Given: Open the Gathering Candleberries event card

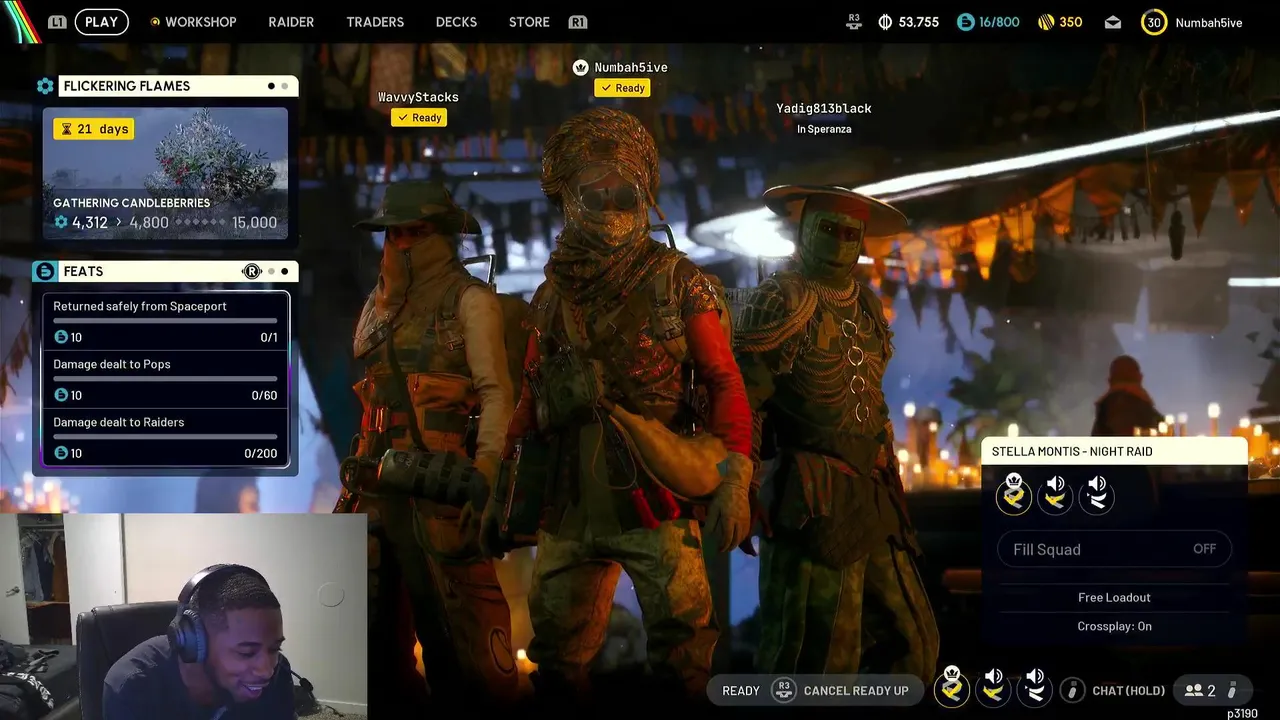Looking at the screenshot, I should point(165,174).
